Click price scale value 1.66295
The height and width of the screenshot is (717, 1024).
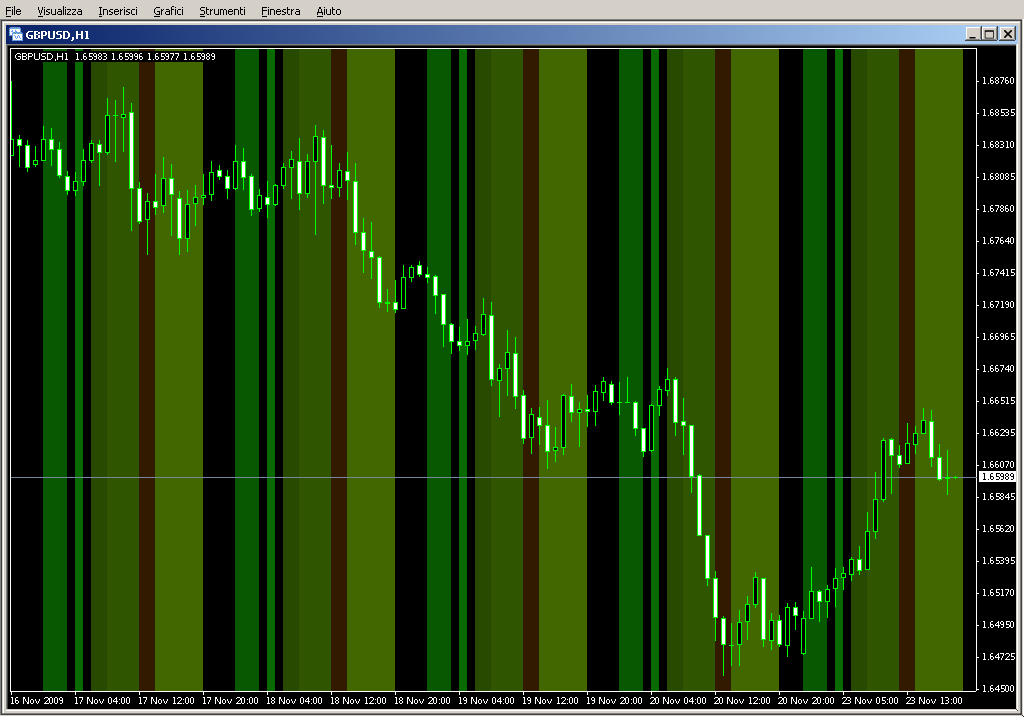[999, 433]
